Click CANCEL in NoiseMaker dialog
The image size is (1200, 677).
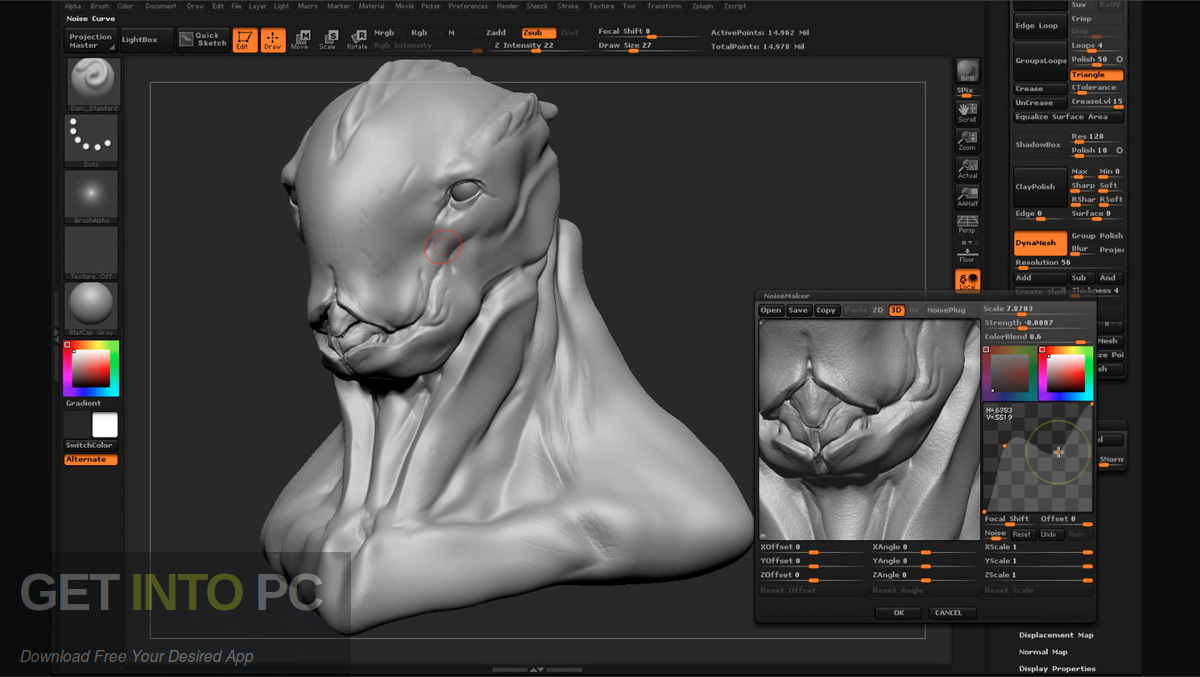click(x=951, y=612)
